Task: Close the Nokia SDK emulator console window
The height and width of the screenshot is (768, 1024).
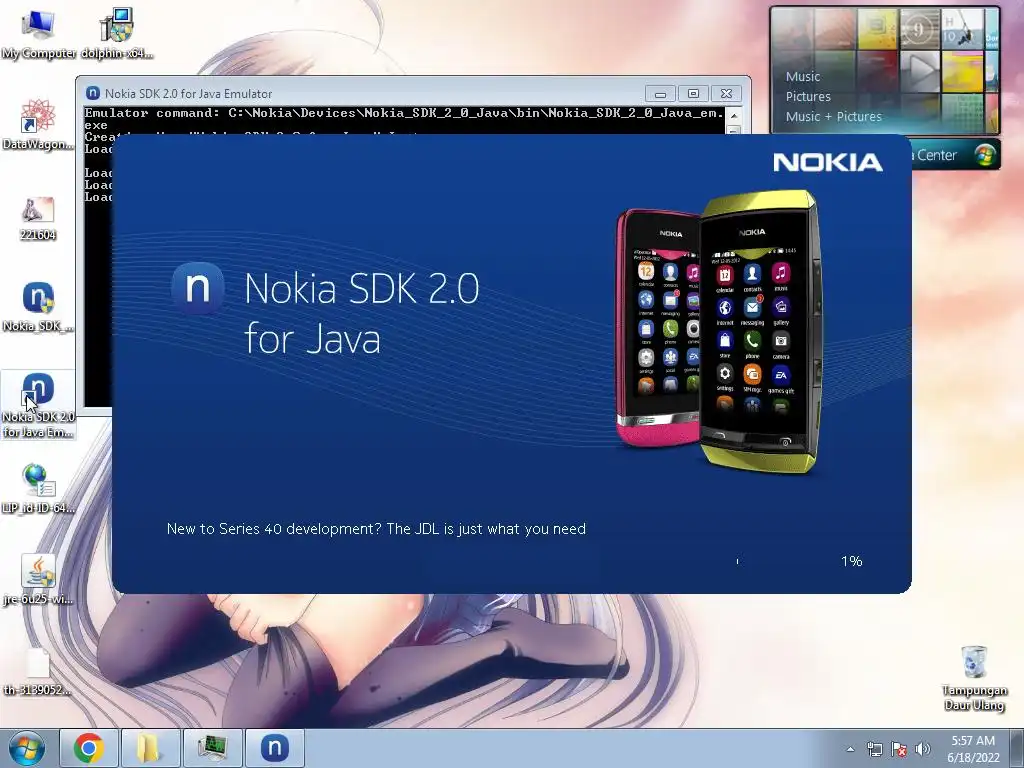Action: [726, 94]
